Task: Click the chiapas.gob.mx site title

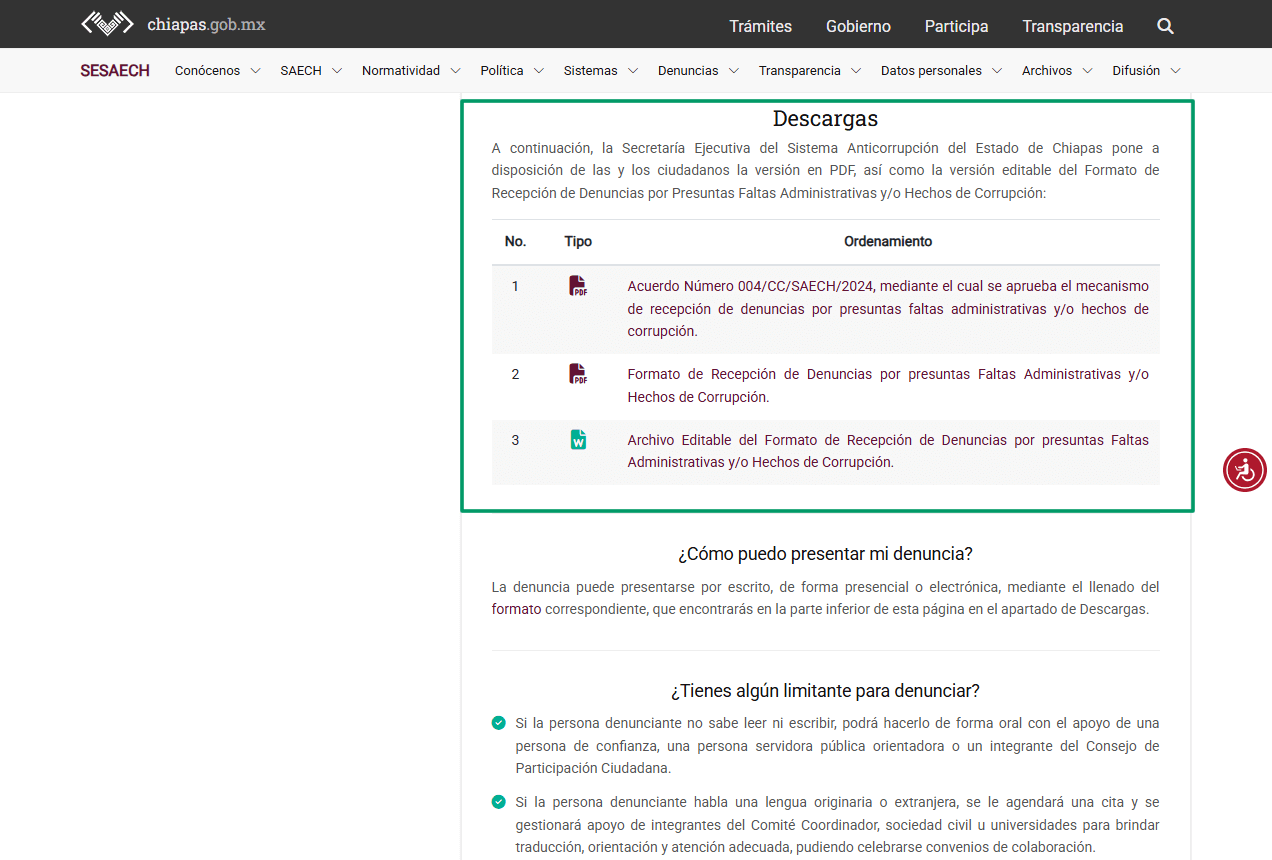Action: tap(206, 24)
